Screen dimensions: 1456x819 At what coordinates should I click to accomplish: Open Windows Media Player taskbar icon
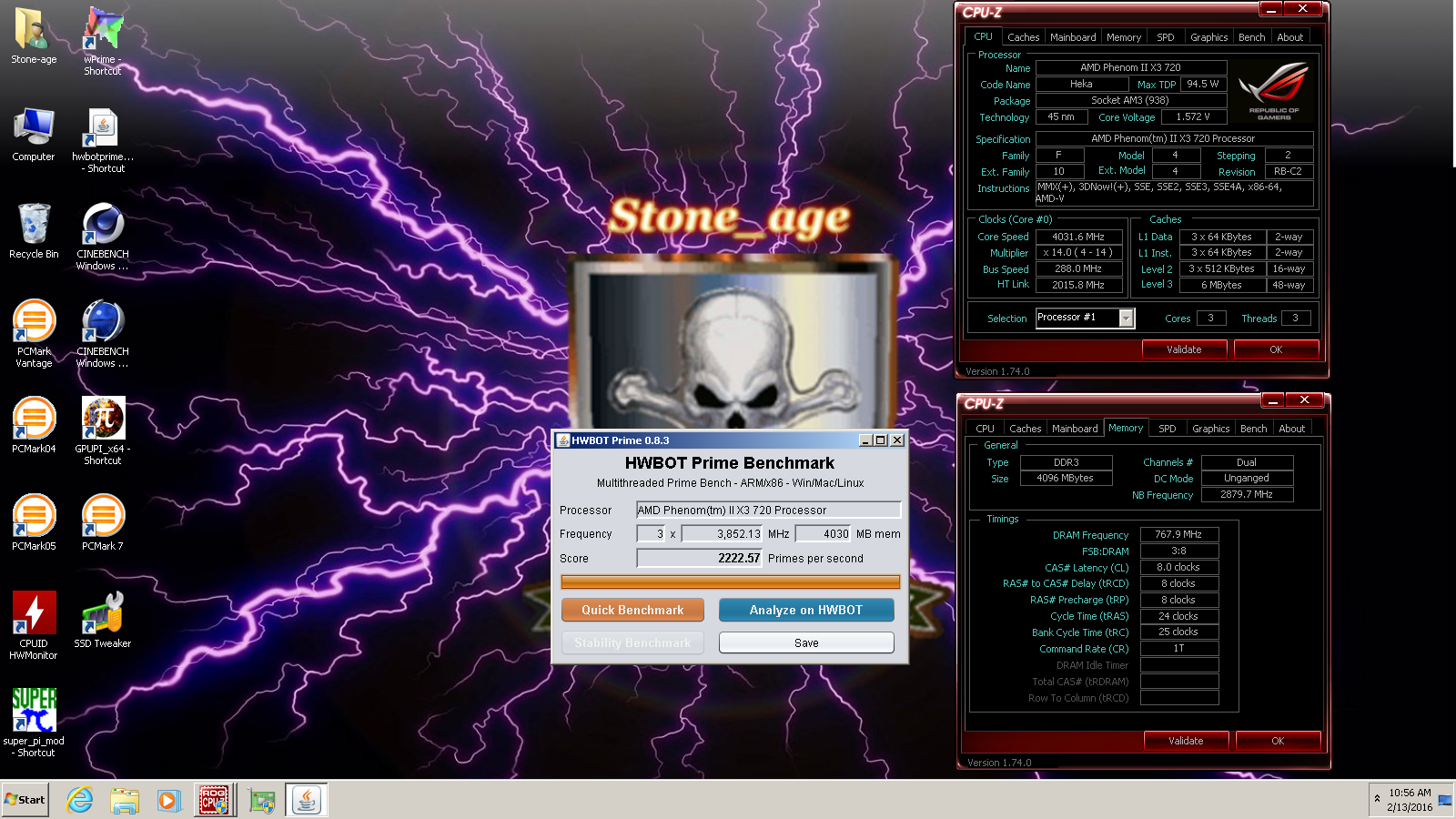[168, 800]
